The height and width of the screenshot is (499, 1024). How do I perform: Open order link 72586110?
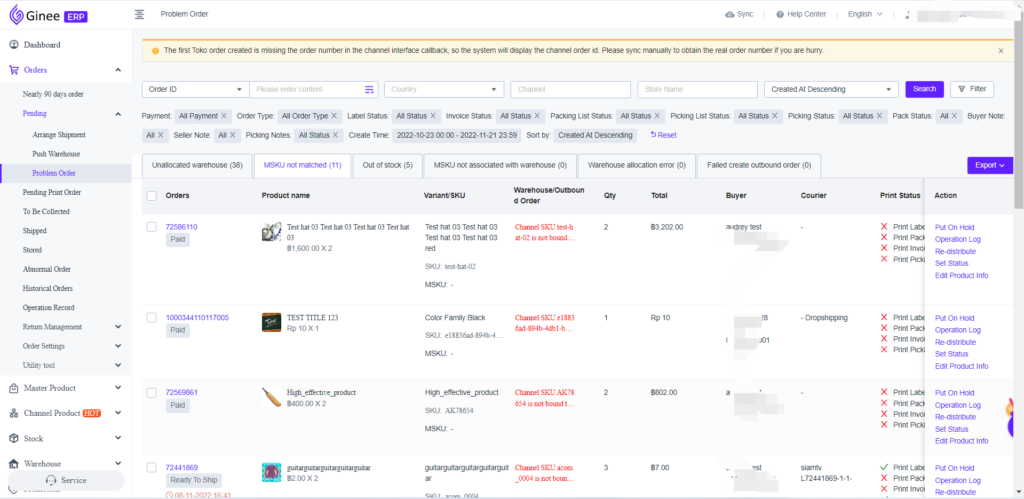[x=182, y=227]
